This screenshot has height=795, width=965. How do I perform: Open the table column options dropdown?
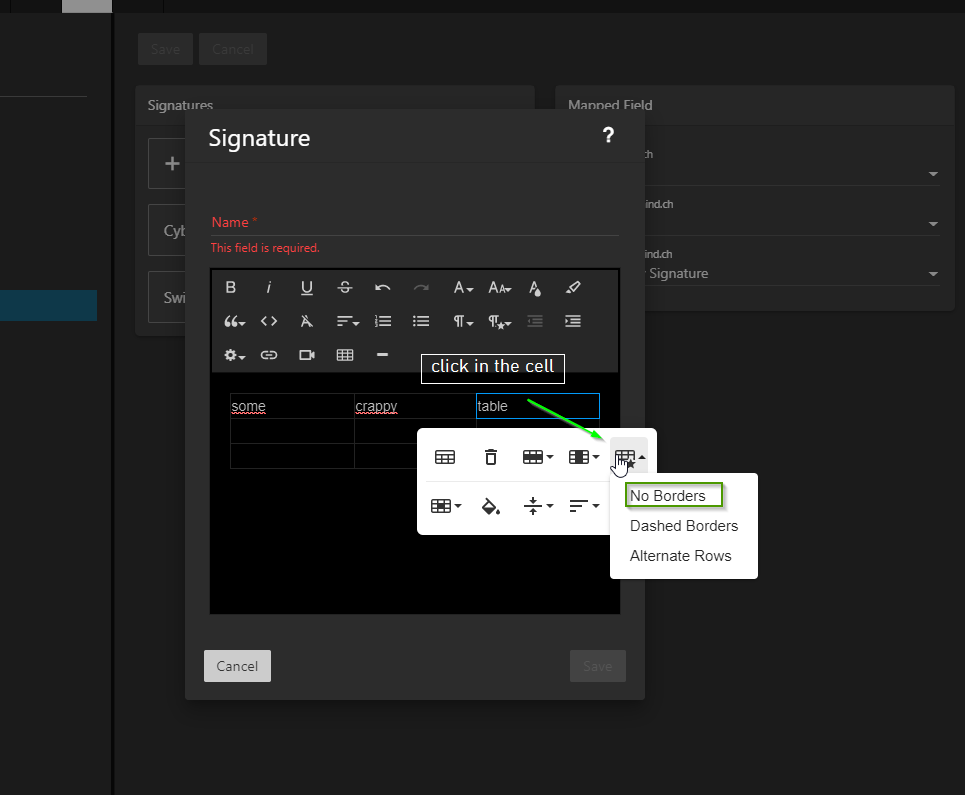[583, 457]
